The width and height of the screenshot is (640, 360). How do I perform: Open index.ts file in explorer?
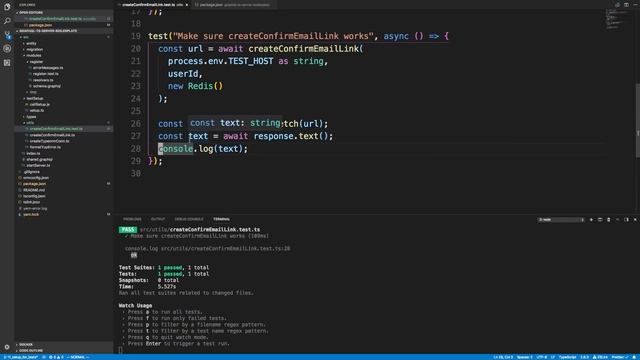pyautogui.click(x=33, y=153)
